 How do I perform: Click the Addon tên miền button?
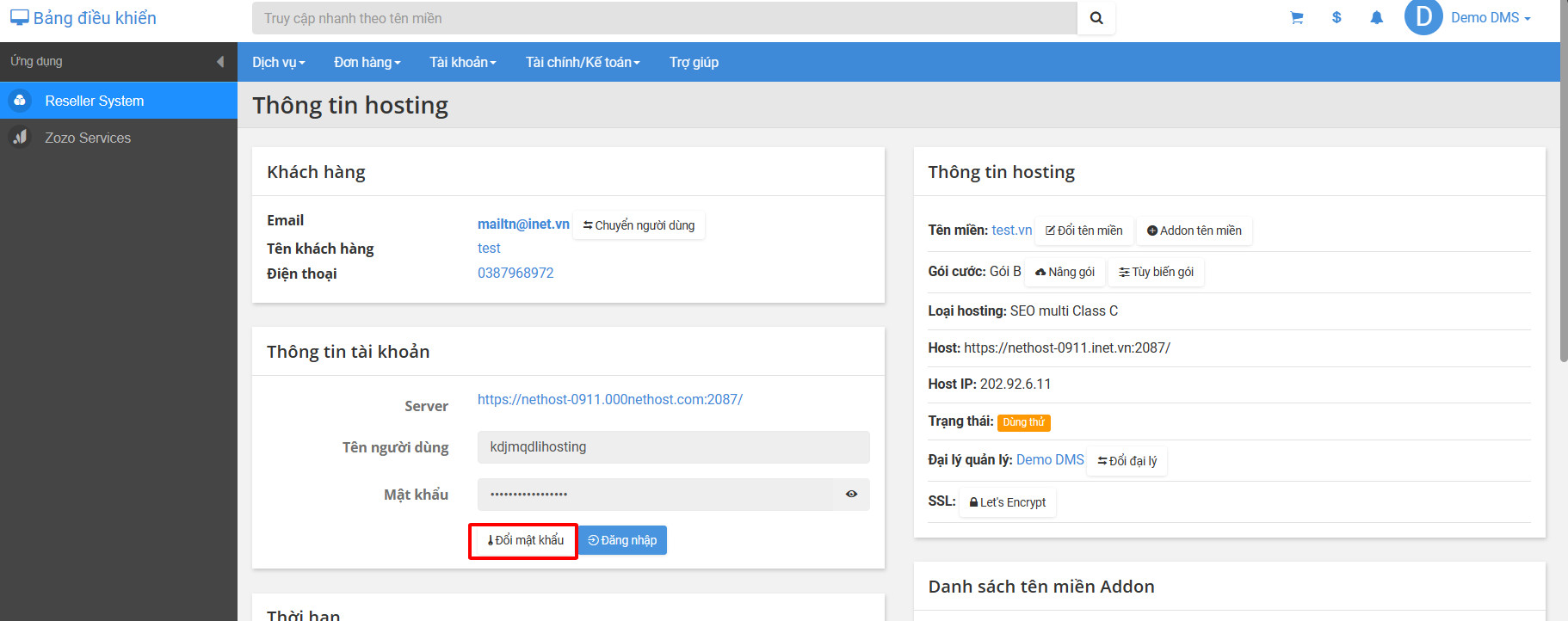(x=1195, y=231)
